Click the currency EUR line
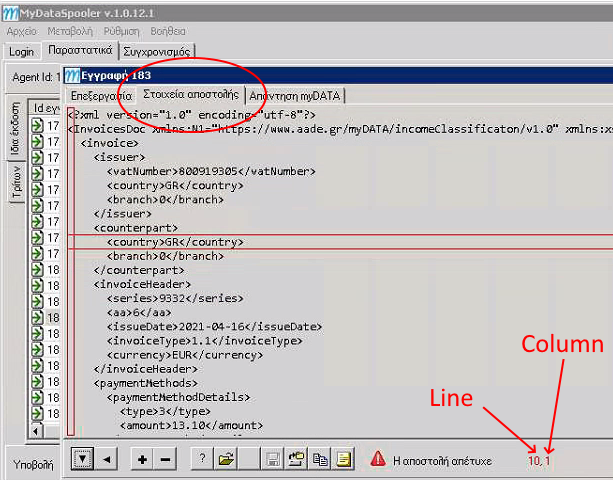Image resolution: width=613 pixels, height=480 pixels. [185, 355]
